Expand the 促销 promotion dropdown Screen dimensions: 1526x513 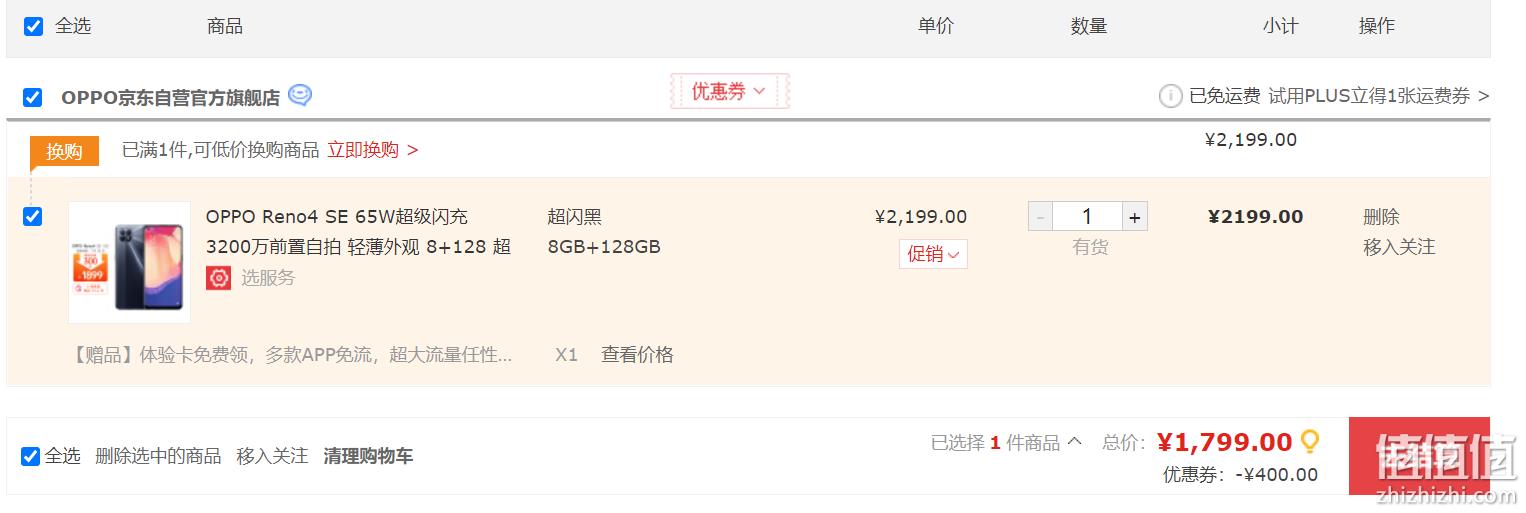tap(933, 254)
